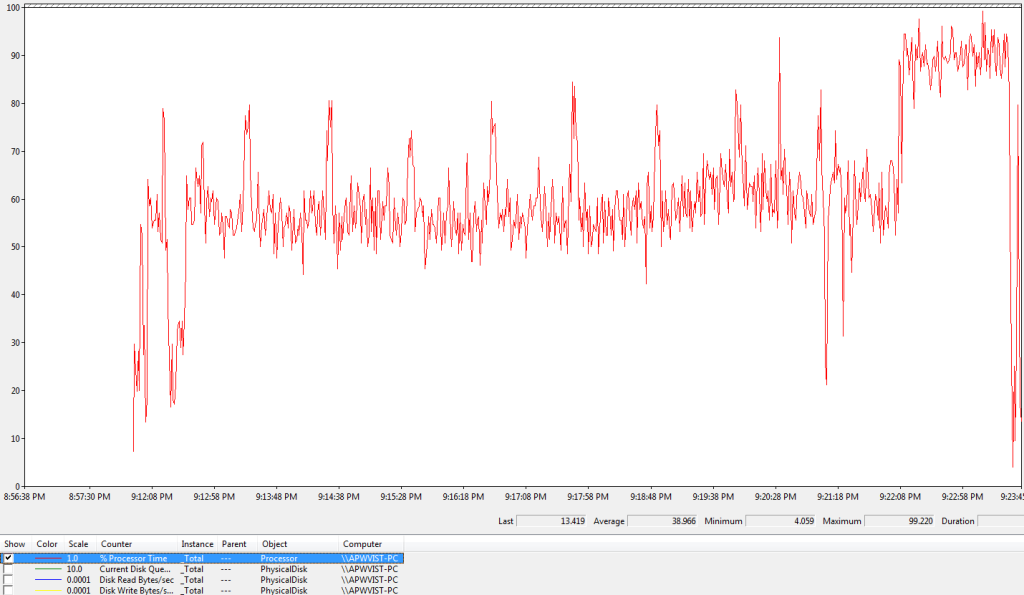The image size is (1024, 595).
Task: Select the Disk Read Bytes/sec counter name
Action: (x=136, y=580)
